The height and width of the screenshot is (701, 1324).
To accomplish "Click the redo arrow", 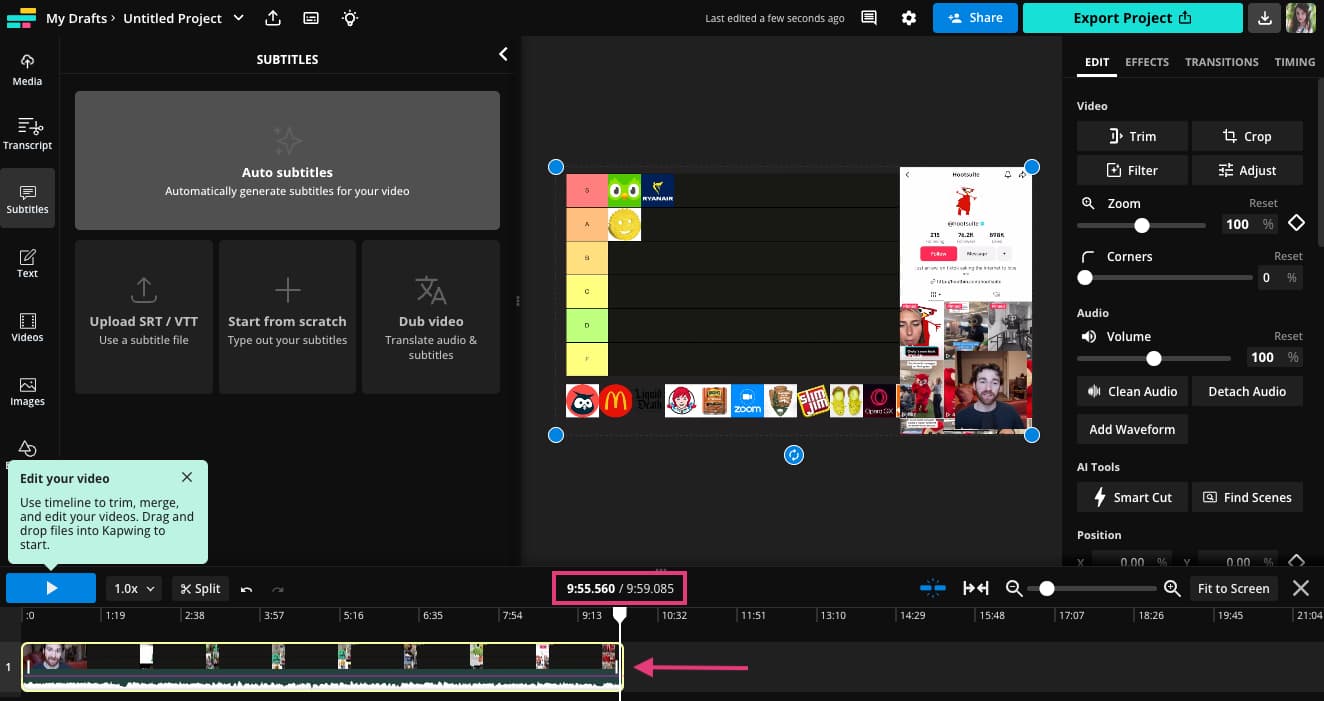I will point(278,589).
